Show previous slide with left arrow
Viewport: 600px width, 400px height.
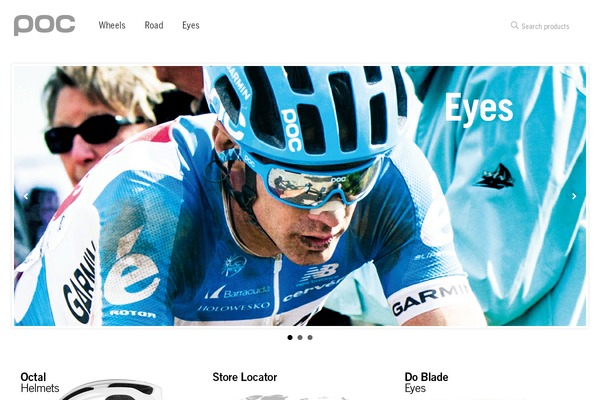26,196
